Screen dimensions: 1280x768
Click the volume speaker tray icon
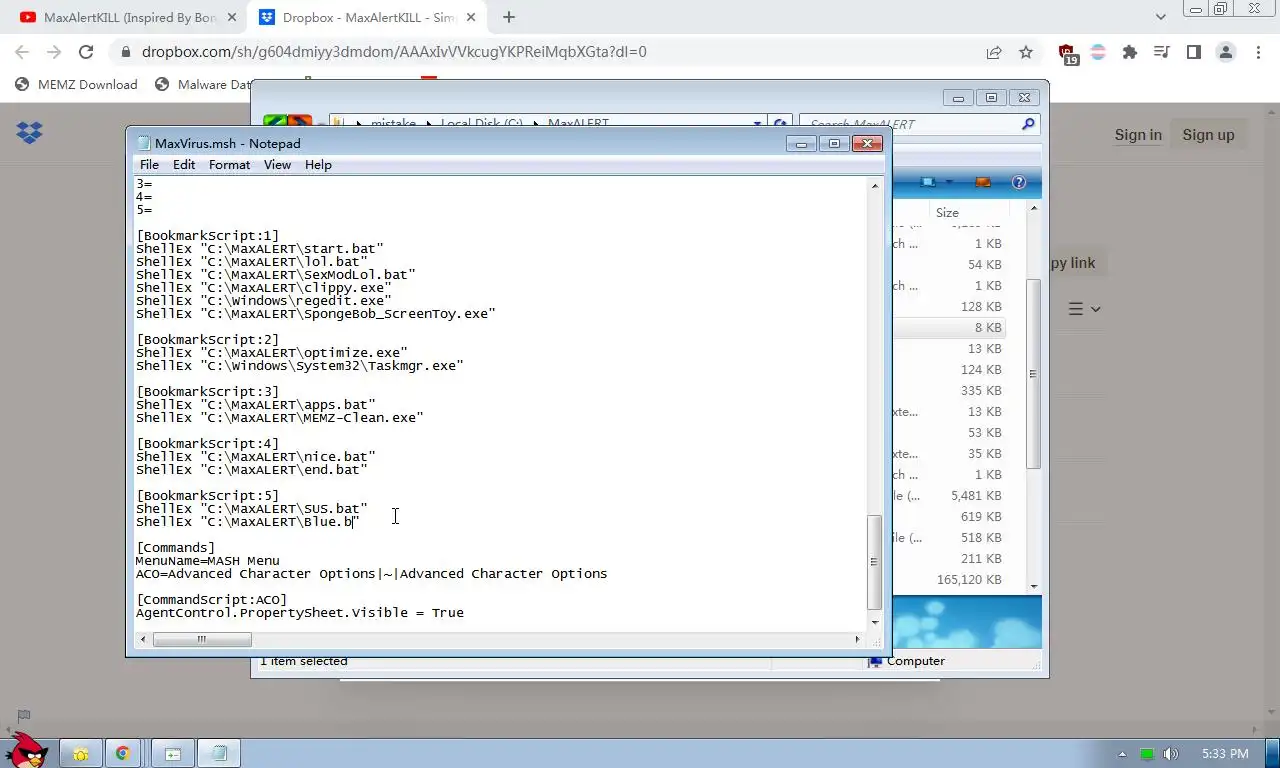click(x=1171, y=754)
